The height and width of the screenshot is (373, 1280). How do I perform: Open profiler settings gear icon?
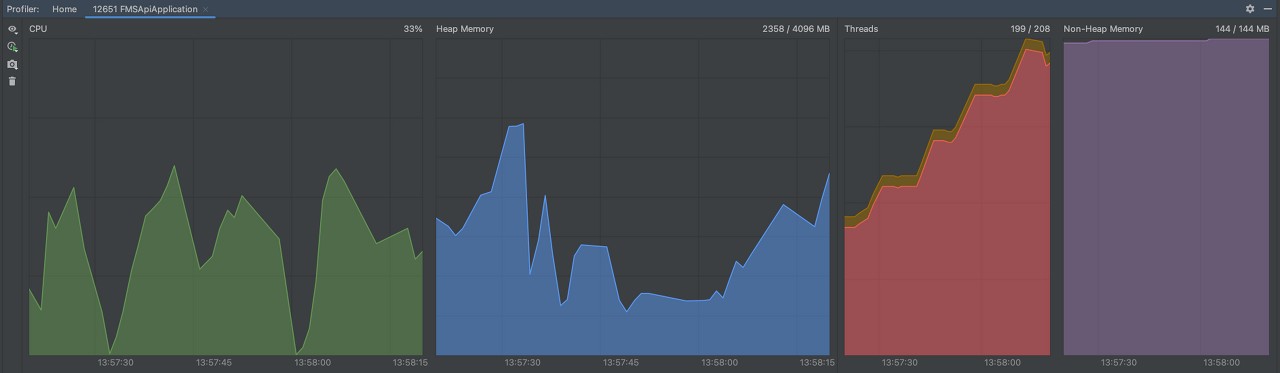[1249, 9]
